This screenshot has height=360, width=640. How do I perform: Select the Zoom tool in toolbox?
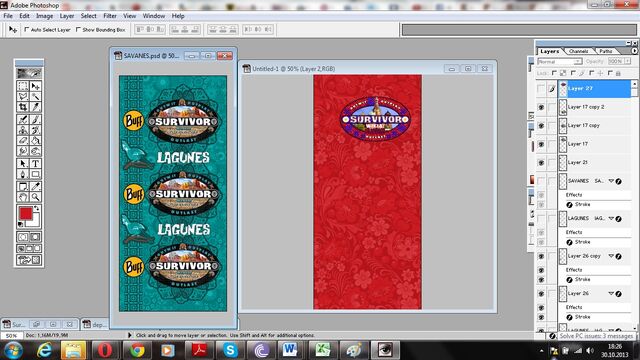36,197
